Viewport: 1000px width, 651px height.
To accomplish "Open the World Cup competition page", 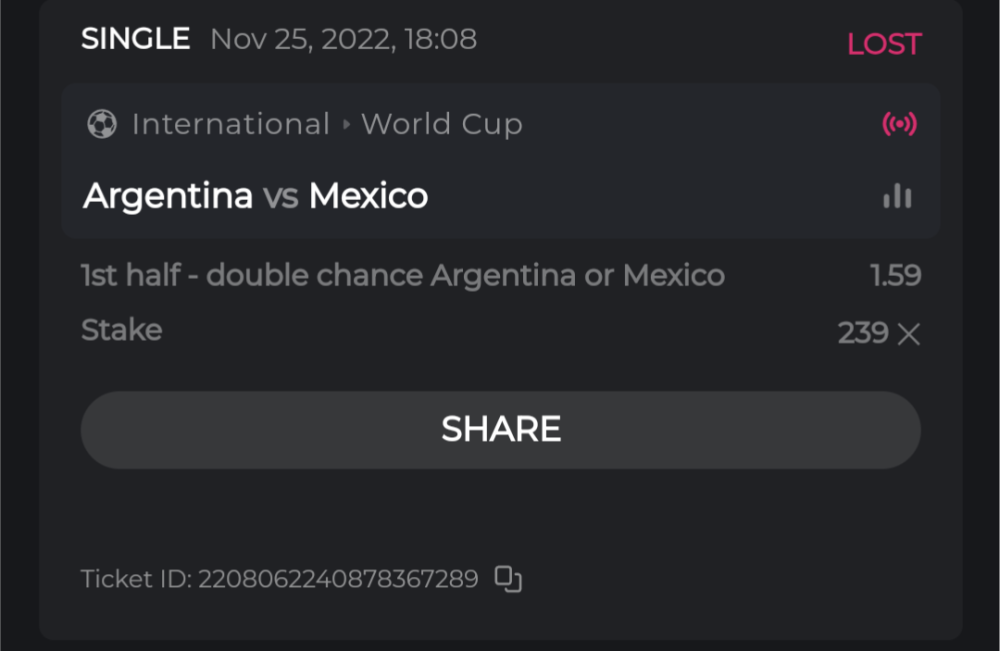I will coord(441,123).
